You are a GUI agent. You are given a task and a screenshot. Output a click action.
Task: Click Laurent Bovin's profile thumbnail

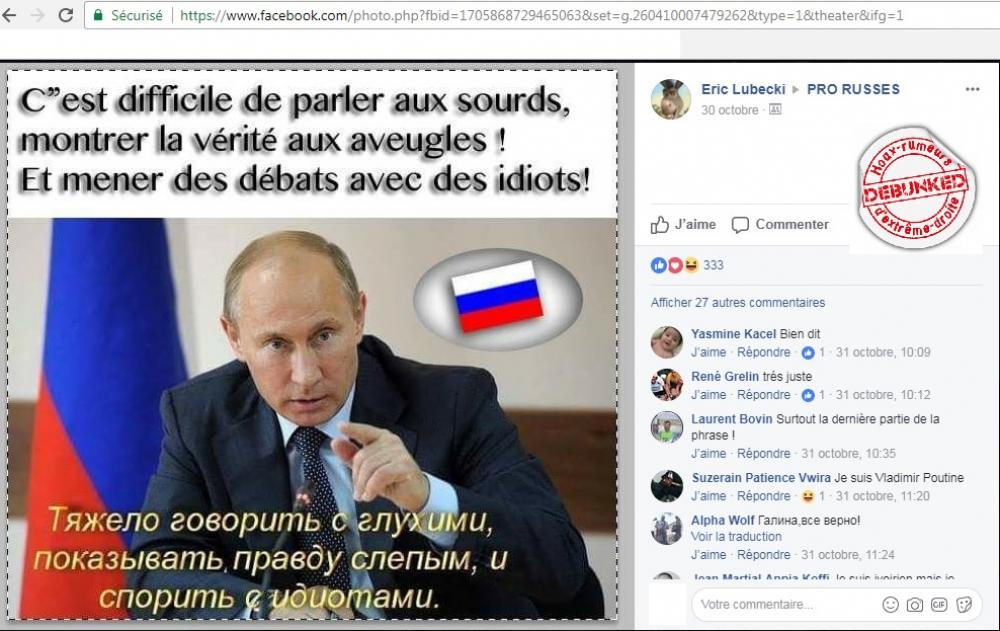pos(666,427)
